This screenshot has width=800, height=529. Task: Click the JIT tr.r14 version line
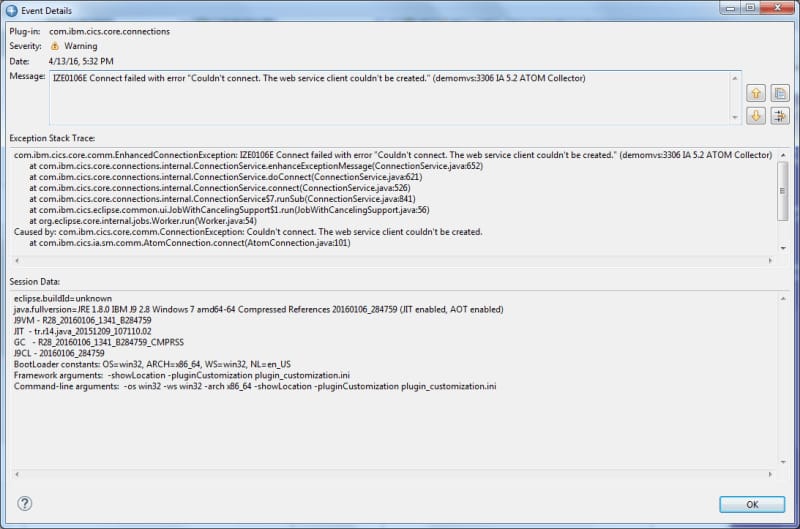click(83, 331)
